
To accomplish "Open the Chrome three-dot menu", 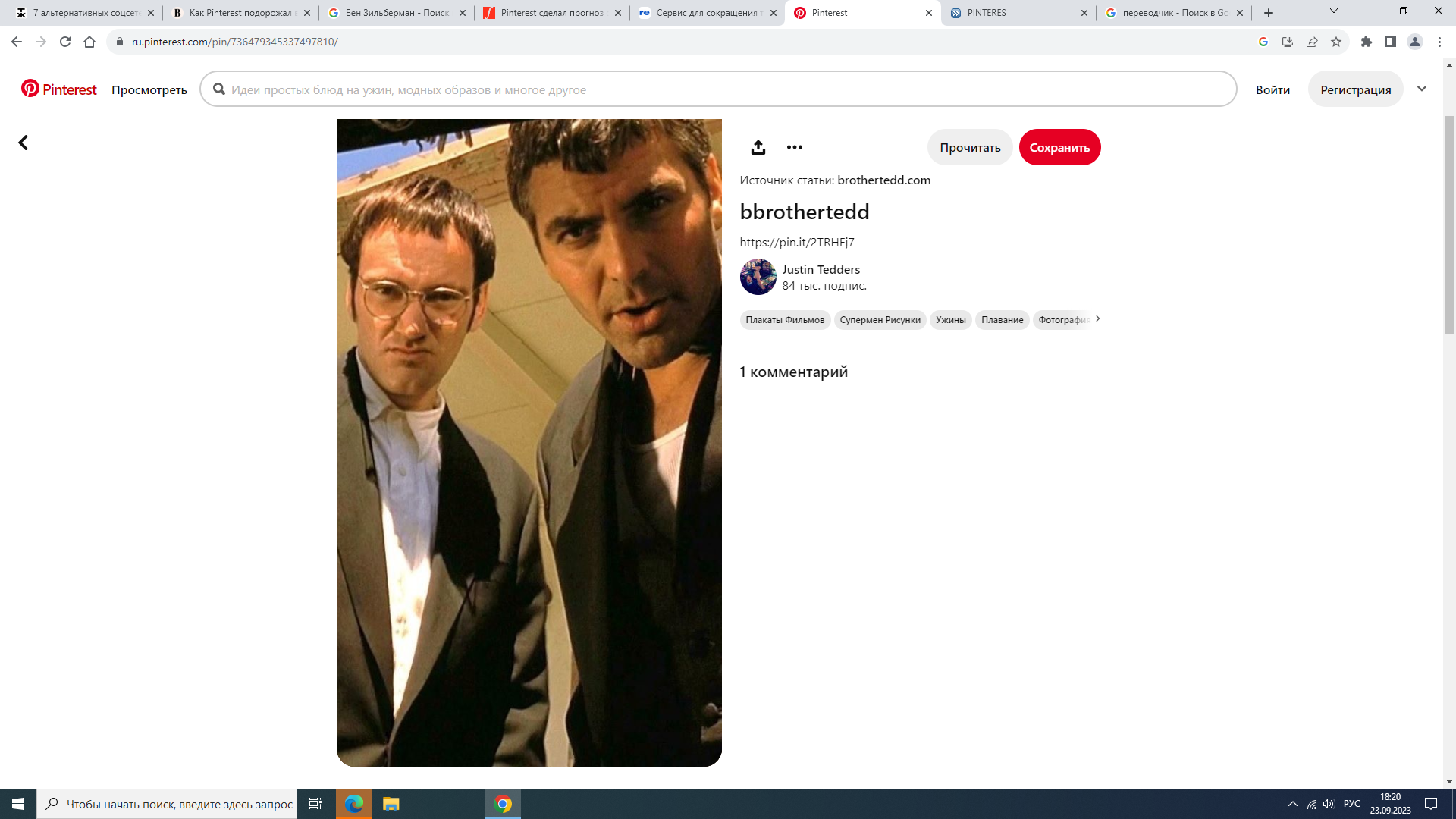I will (1439, 42).
